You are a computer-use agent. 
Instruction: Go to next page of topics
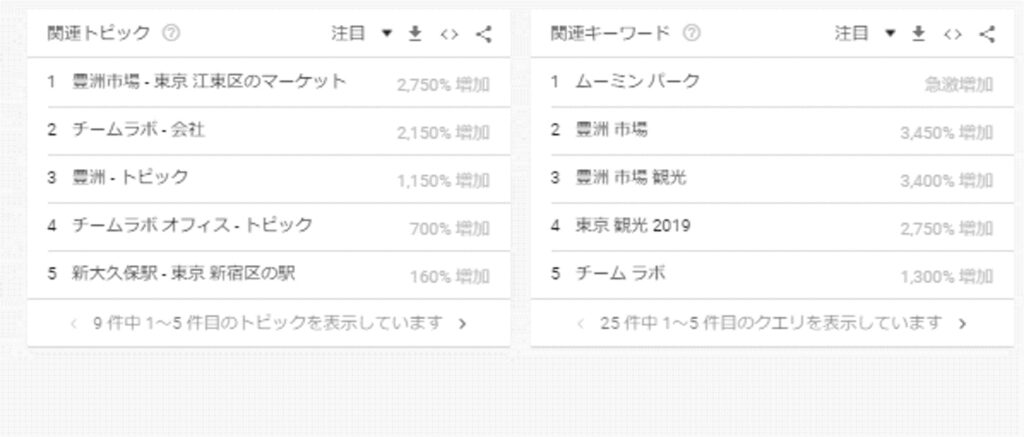(x=462, y=323)
